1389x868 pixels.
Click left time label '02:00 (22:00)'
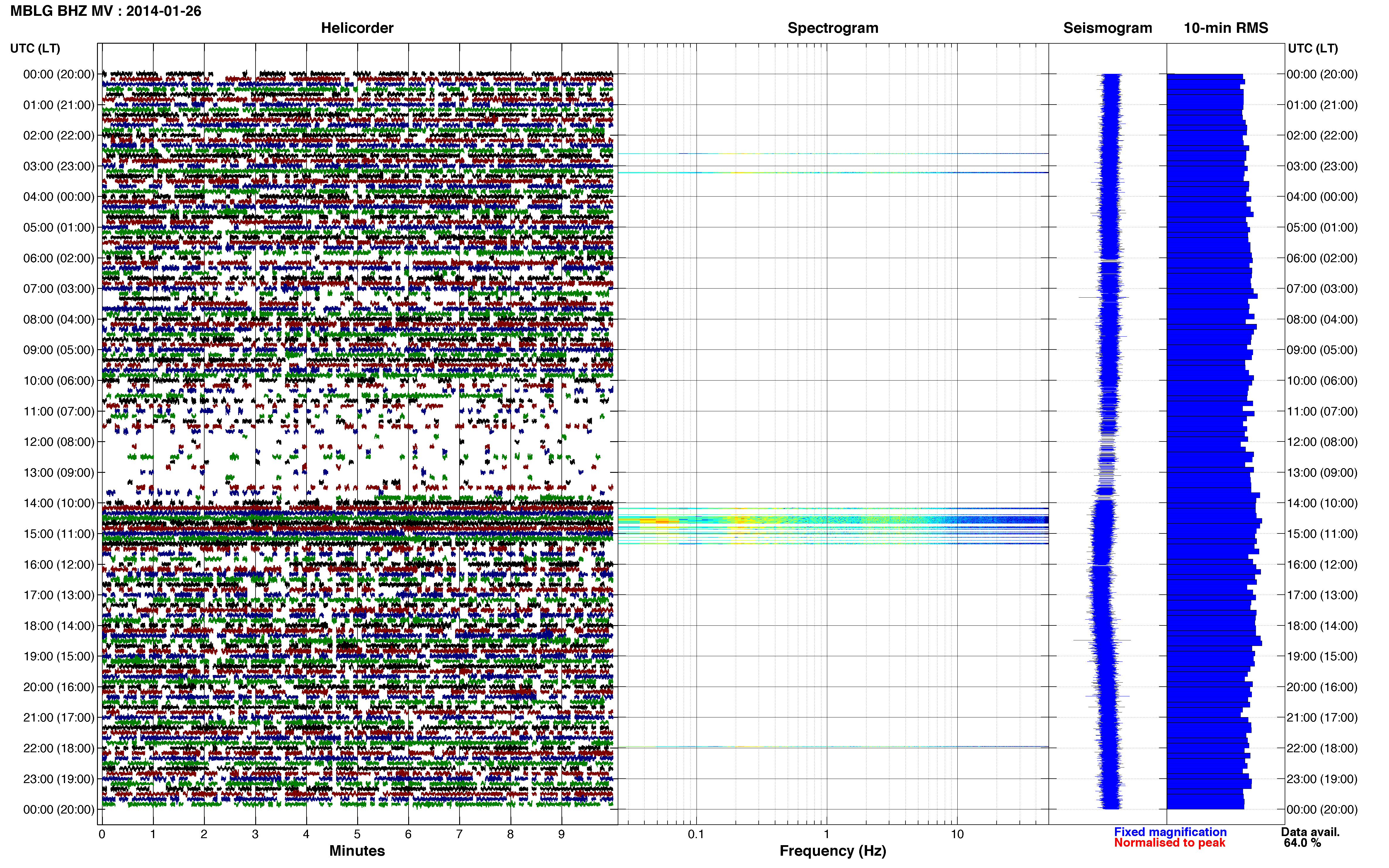(x=59, y=135)
